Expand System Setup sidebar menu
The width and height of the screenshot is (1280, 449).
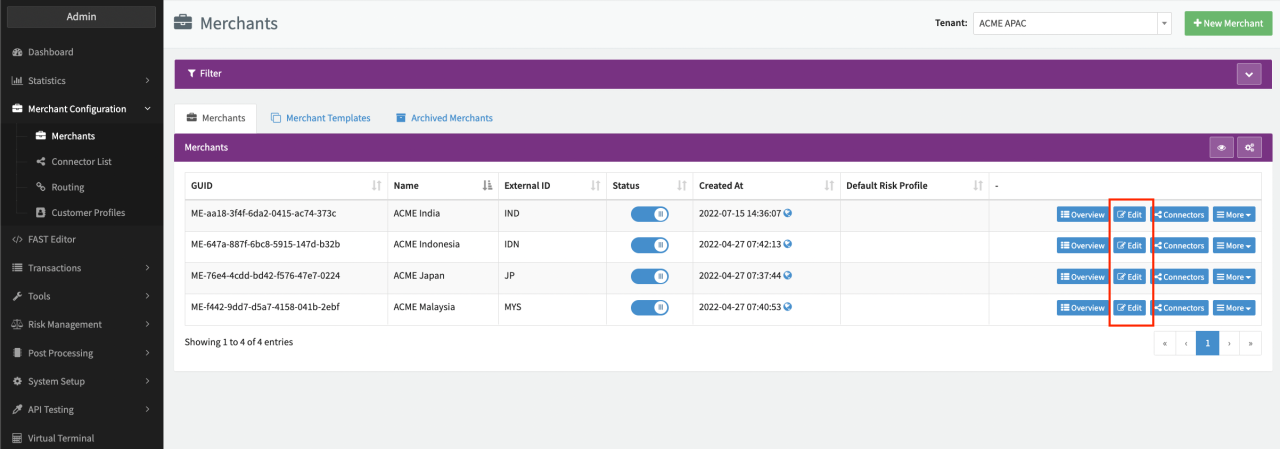pyautogui.click(x=81, y=381)
